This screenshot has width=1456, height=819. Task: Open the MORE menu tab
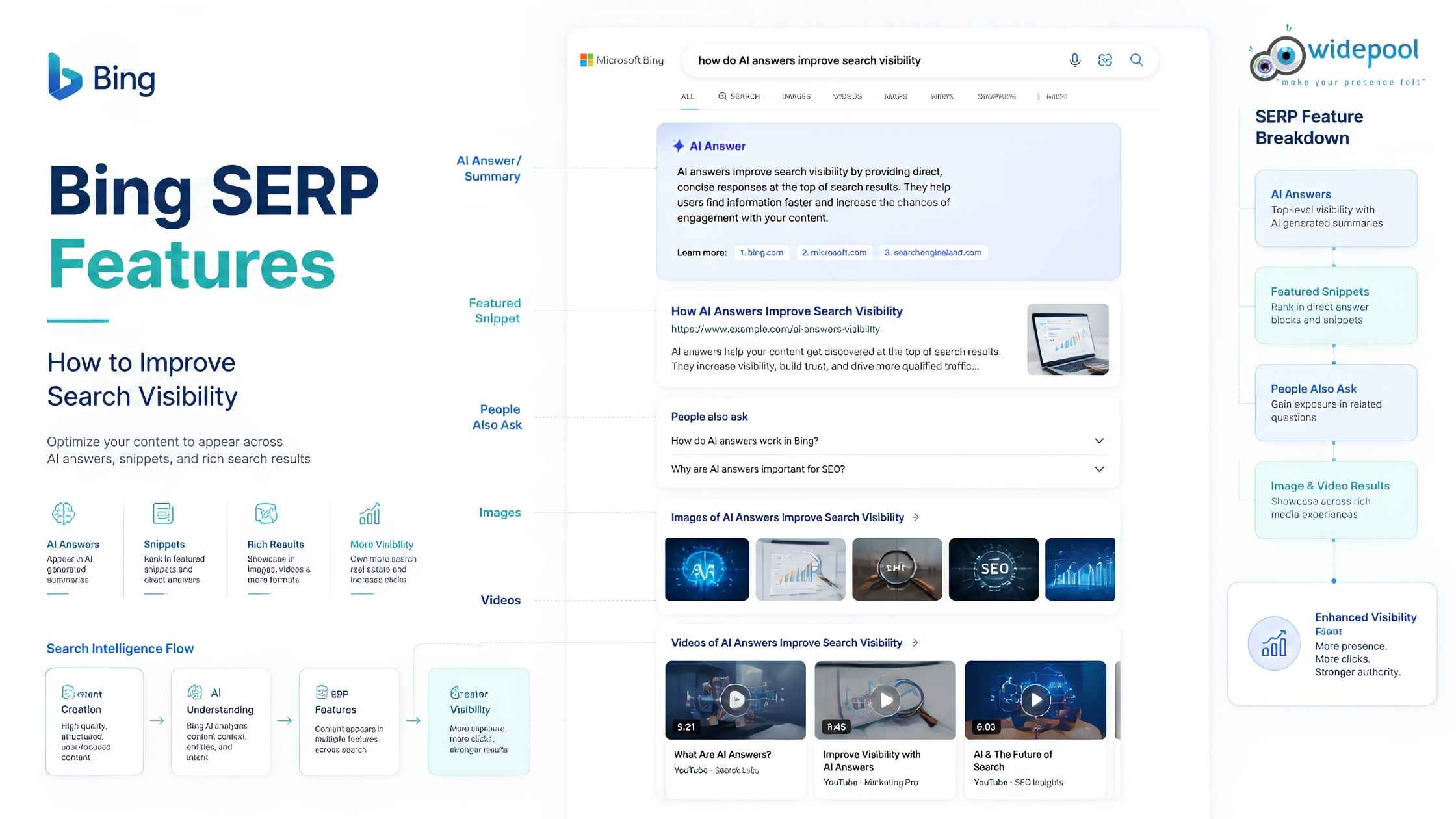coord(1052,96)
